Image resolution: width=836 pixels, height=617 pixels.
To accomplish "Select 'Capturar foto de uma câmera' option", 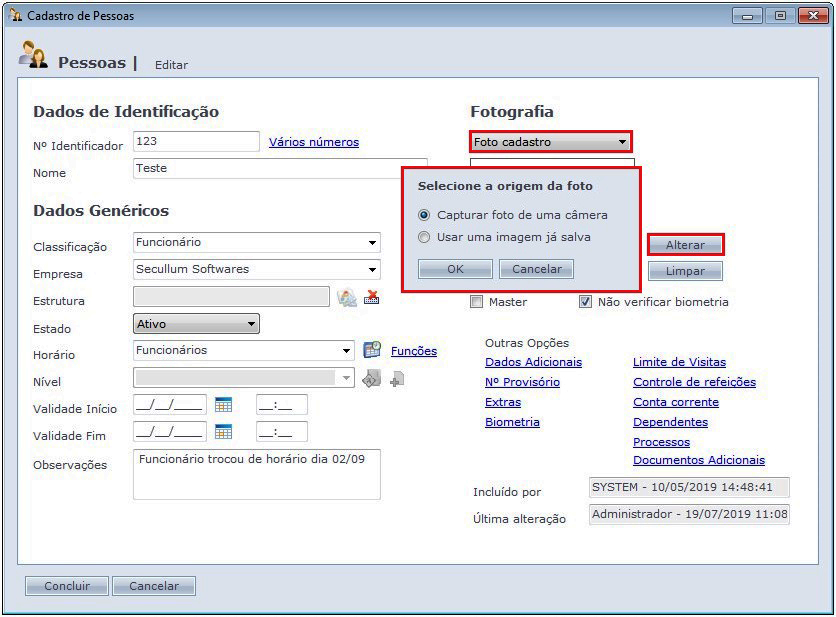I will pos(425,215).
